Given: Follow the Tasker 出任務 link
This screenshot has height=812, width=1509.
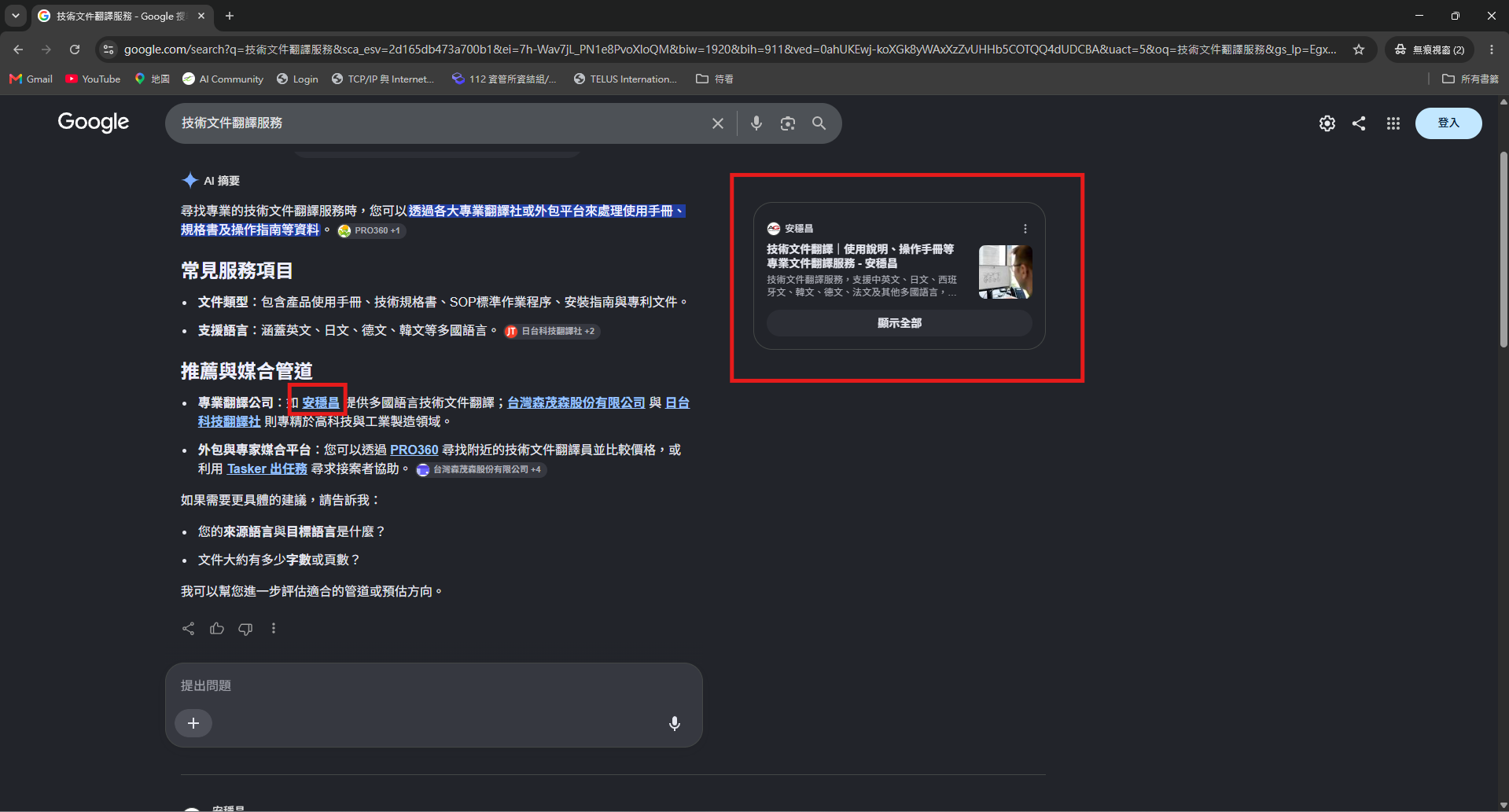Looking at the screenshot, I should point(267,468).
